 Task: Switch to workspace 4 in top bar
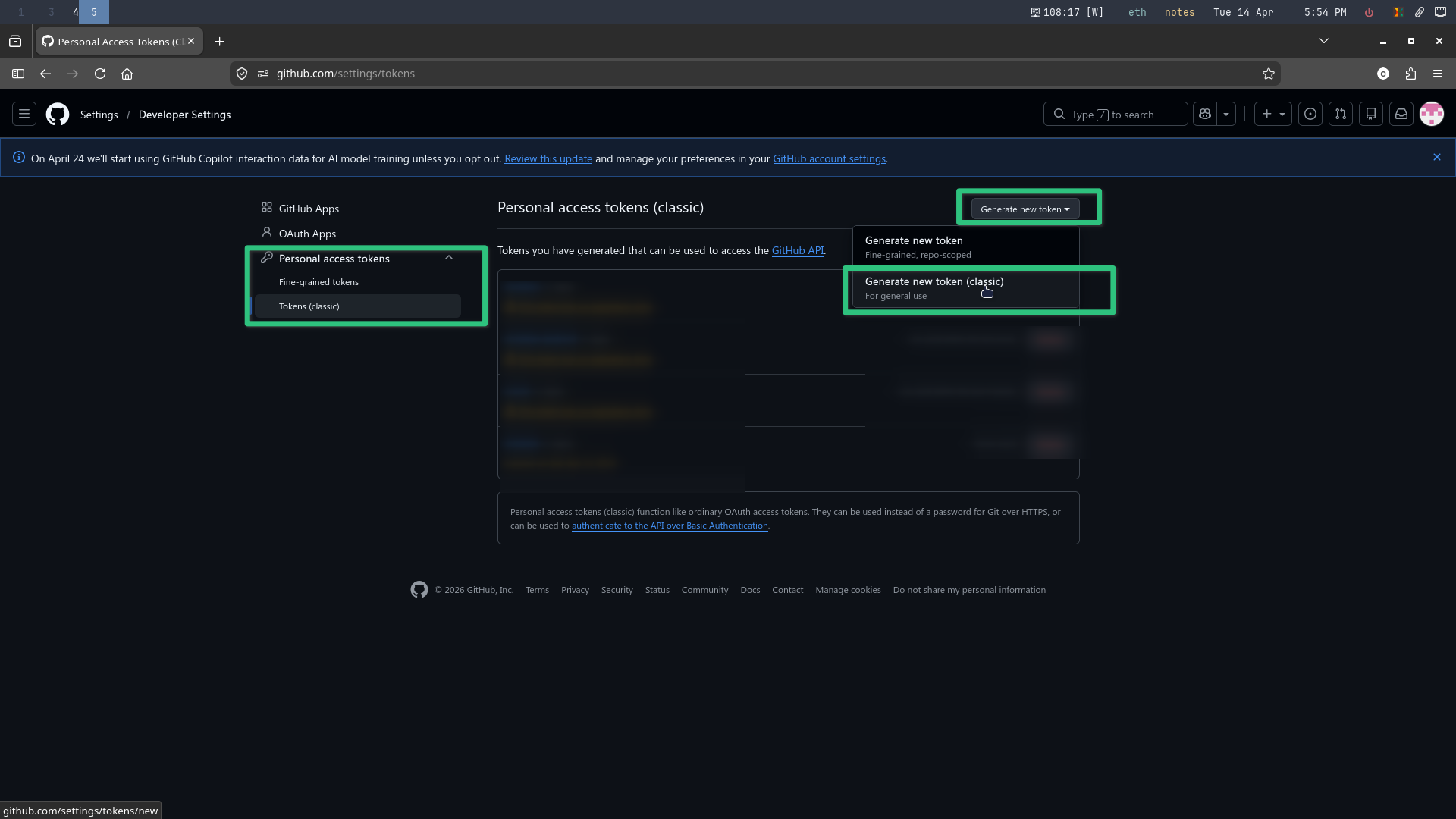pyautogui.click(x=75, y=12)
